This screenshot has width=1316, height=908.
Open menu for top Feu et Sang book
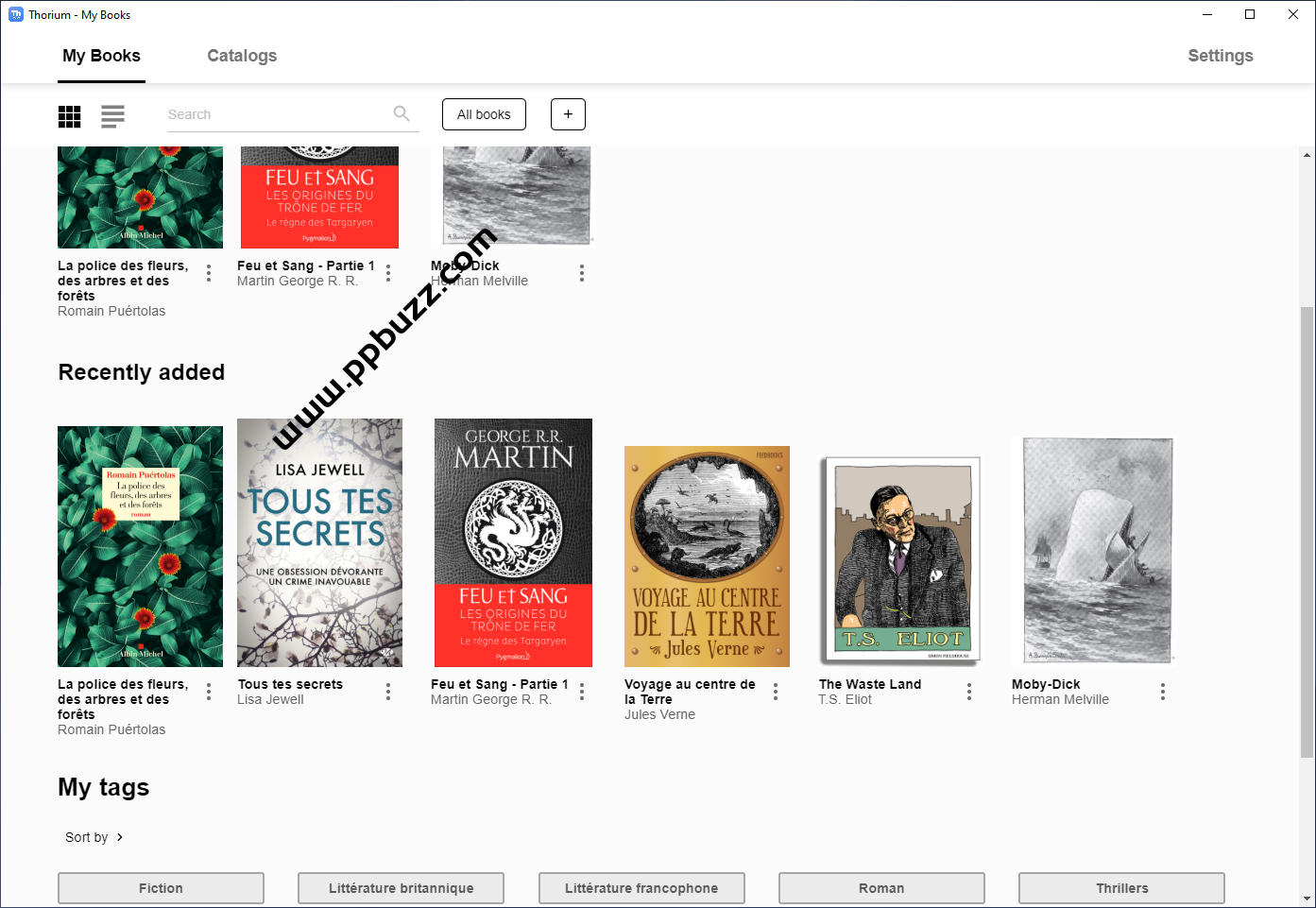(388, 273)
